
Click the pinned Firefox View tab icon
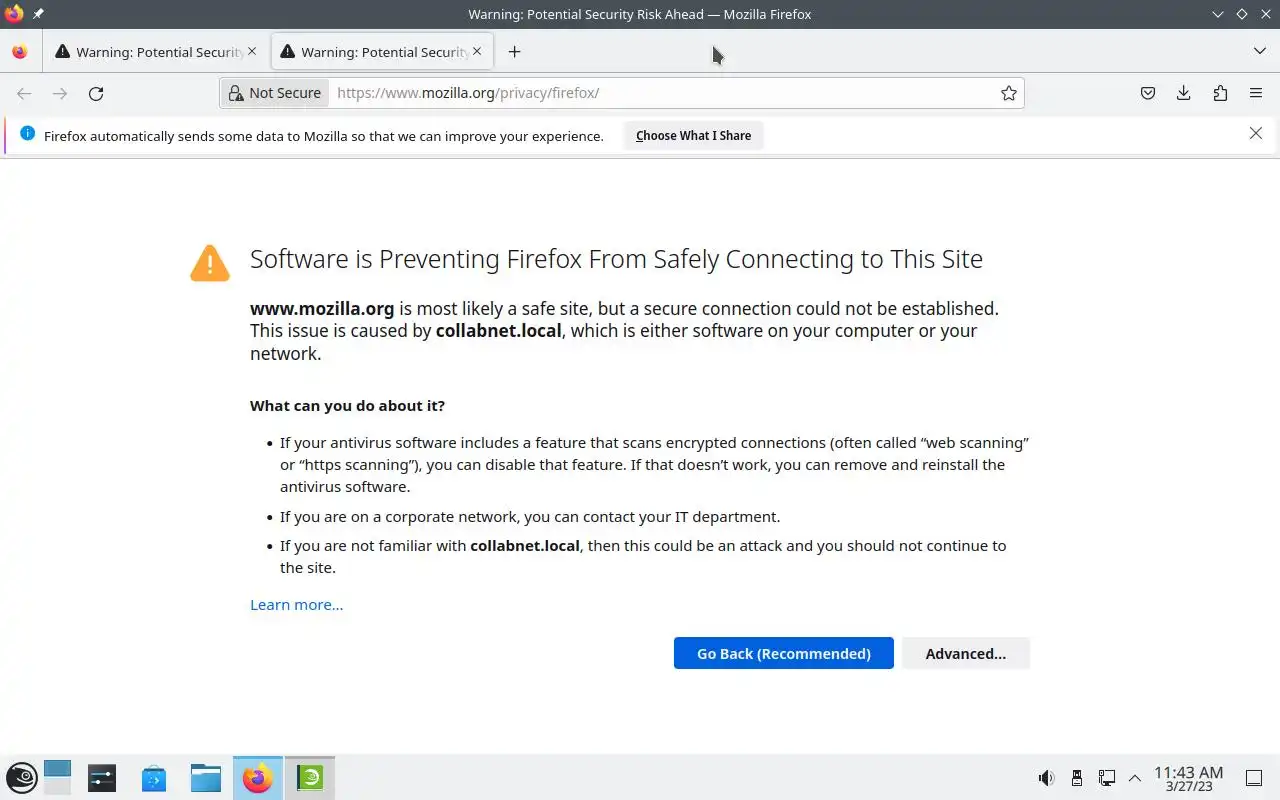(x=20, y=52)
